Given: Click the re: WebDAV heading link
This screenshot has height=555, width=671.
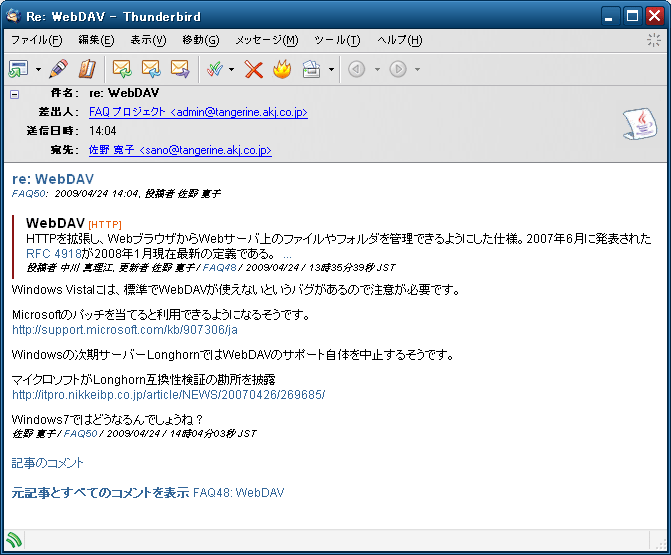Looking at the screenshot, I should 53,179.
